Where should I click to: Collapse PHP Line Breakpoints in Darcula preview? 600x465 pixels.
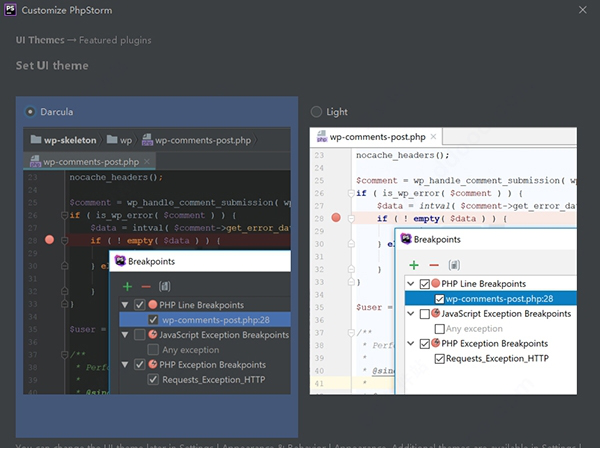click(125, 305)
